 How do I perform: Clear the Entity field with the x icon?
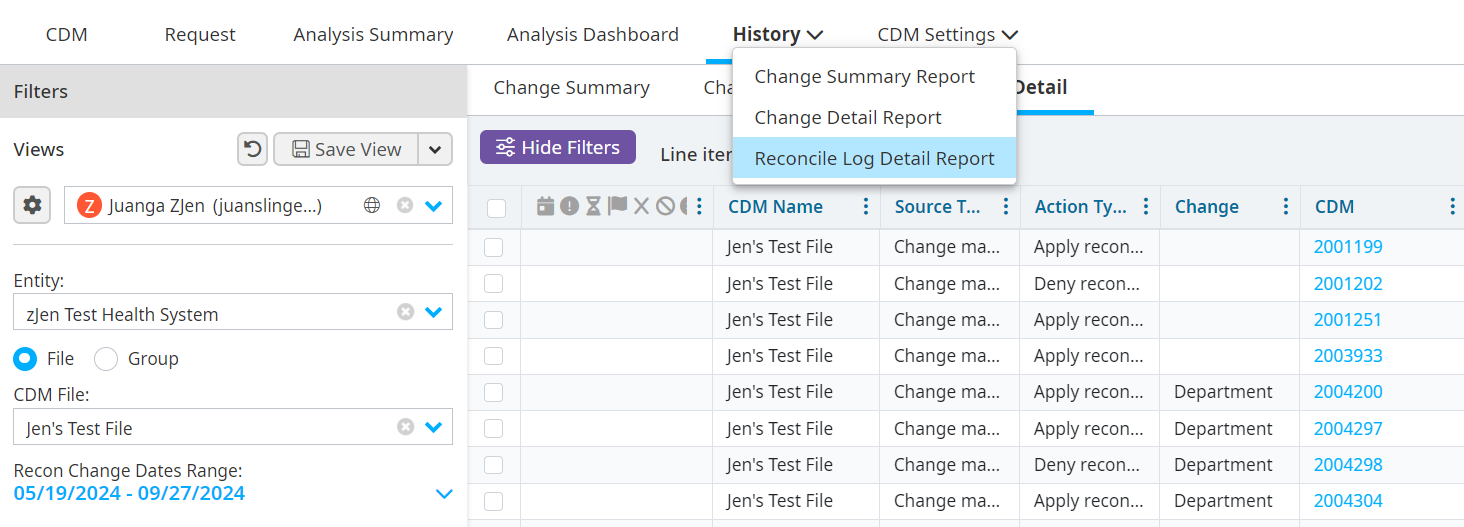tap(405, 312)
